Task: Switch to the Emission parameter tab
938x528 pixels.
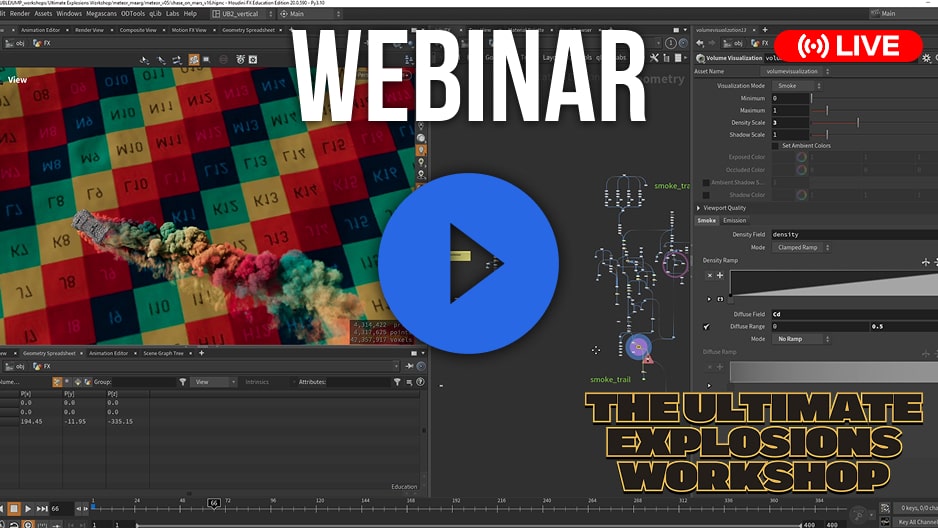Action: click(735, 221)
